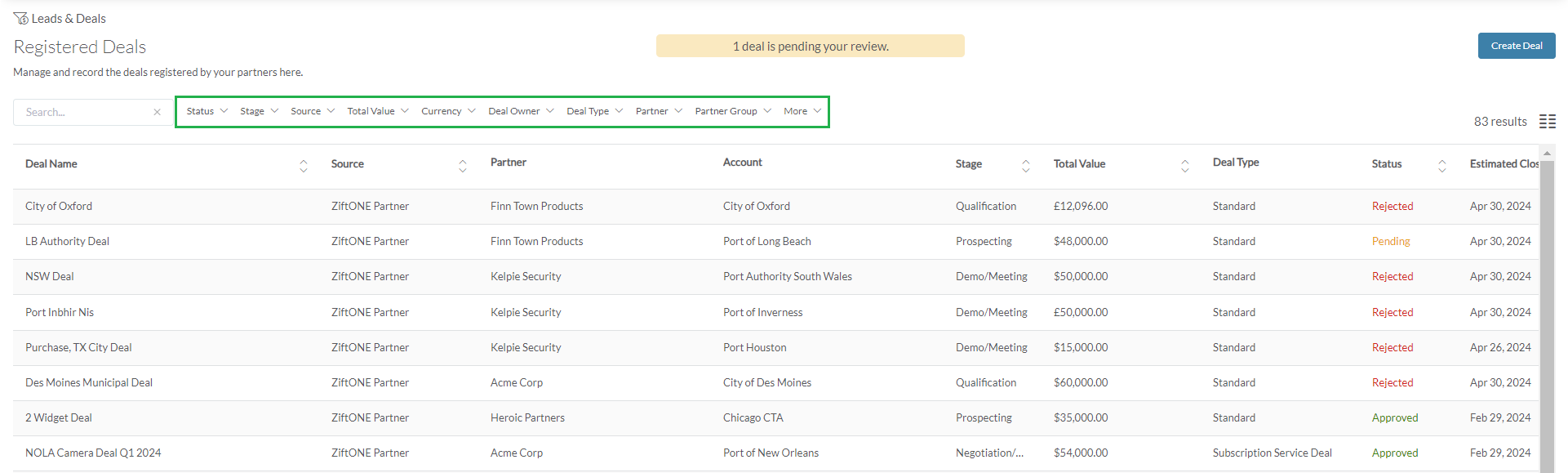Clear the search box with X icon
Image resolution: width=1568 pixels, height=473 pixels.
(157, 113)
